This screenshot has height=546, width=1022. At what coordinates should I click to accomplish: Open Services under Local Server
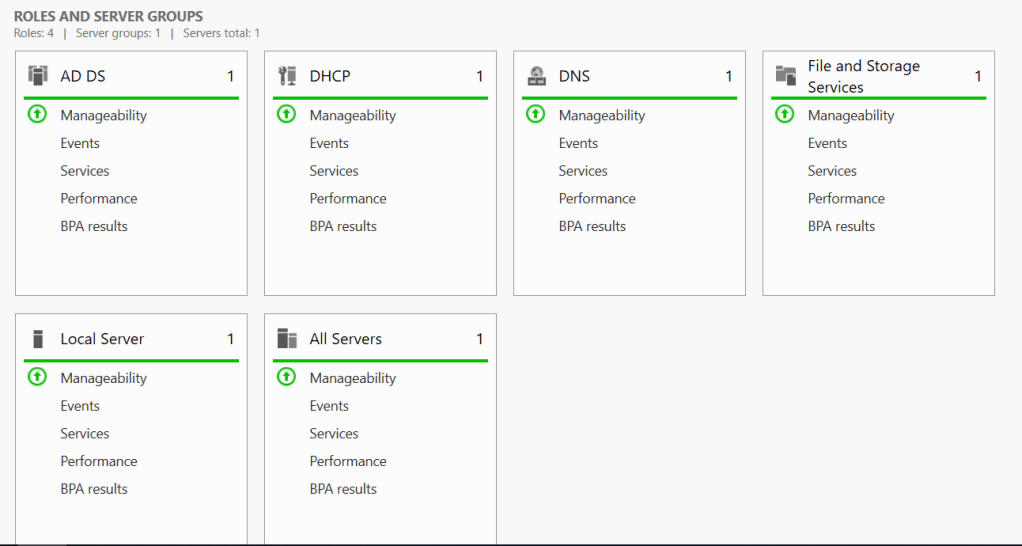point(85,433)
